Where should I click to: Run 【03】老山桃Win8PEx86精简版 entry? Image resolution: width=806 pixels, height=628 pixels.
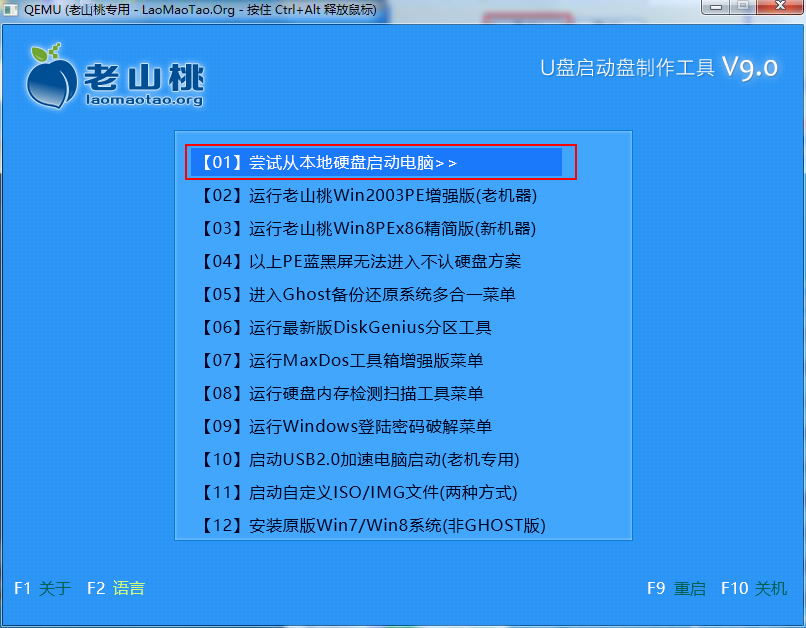coord(368,228)
